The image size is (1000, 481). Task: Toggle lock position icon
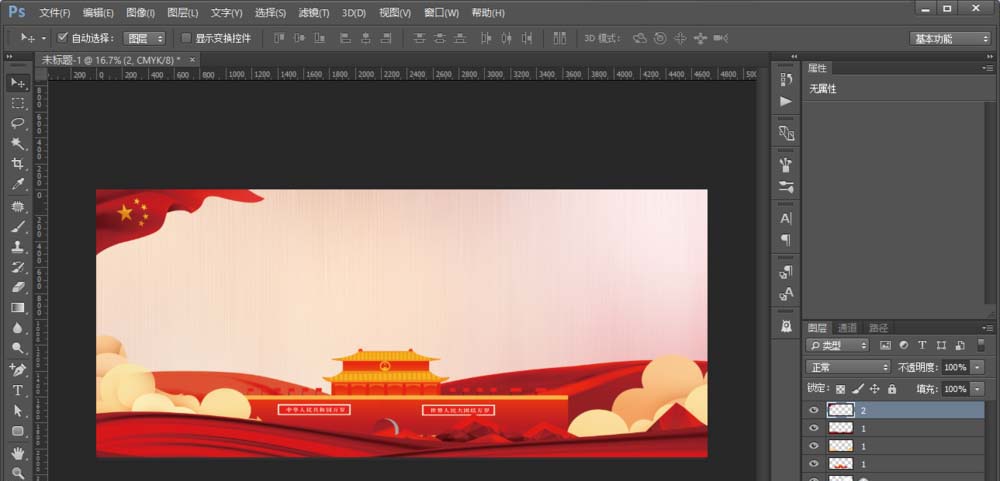click(x=875, y=388)
